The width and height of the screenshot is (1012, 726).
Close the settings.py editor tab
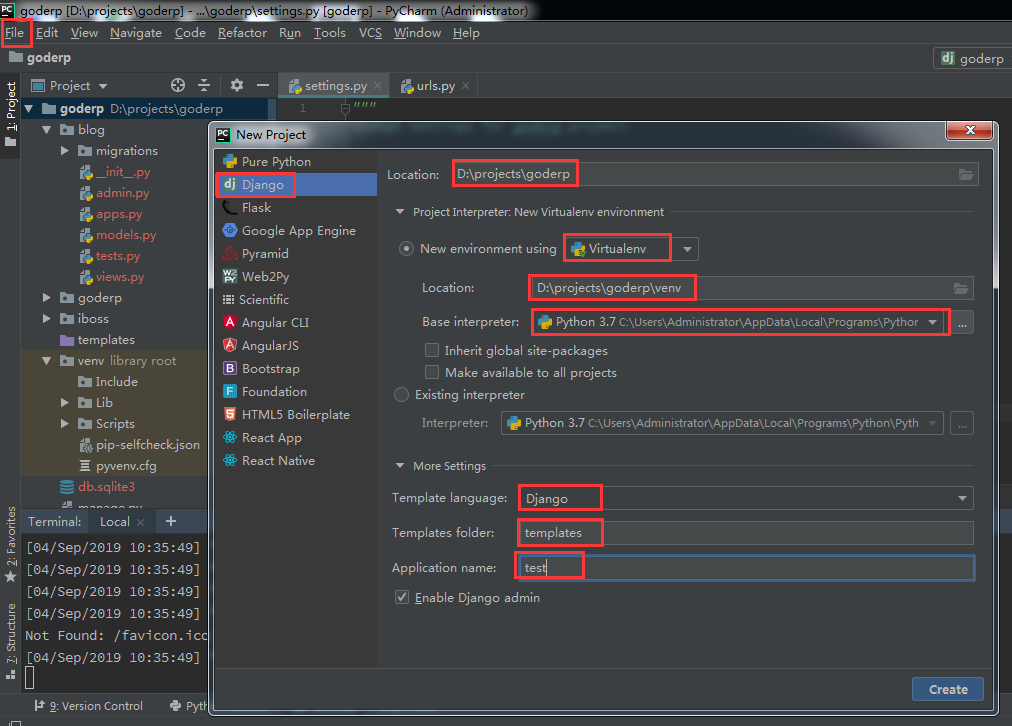(x=378, y=86)
